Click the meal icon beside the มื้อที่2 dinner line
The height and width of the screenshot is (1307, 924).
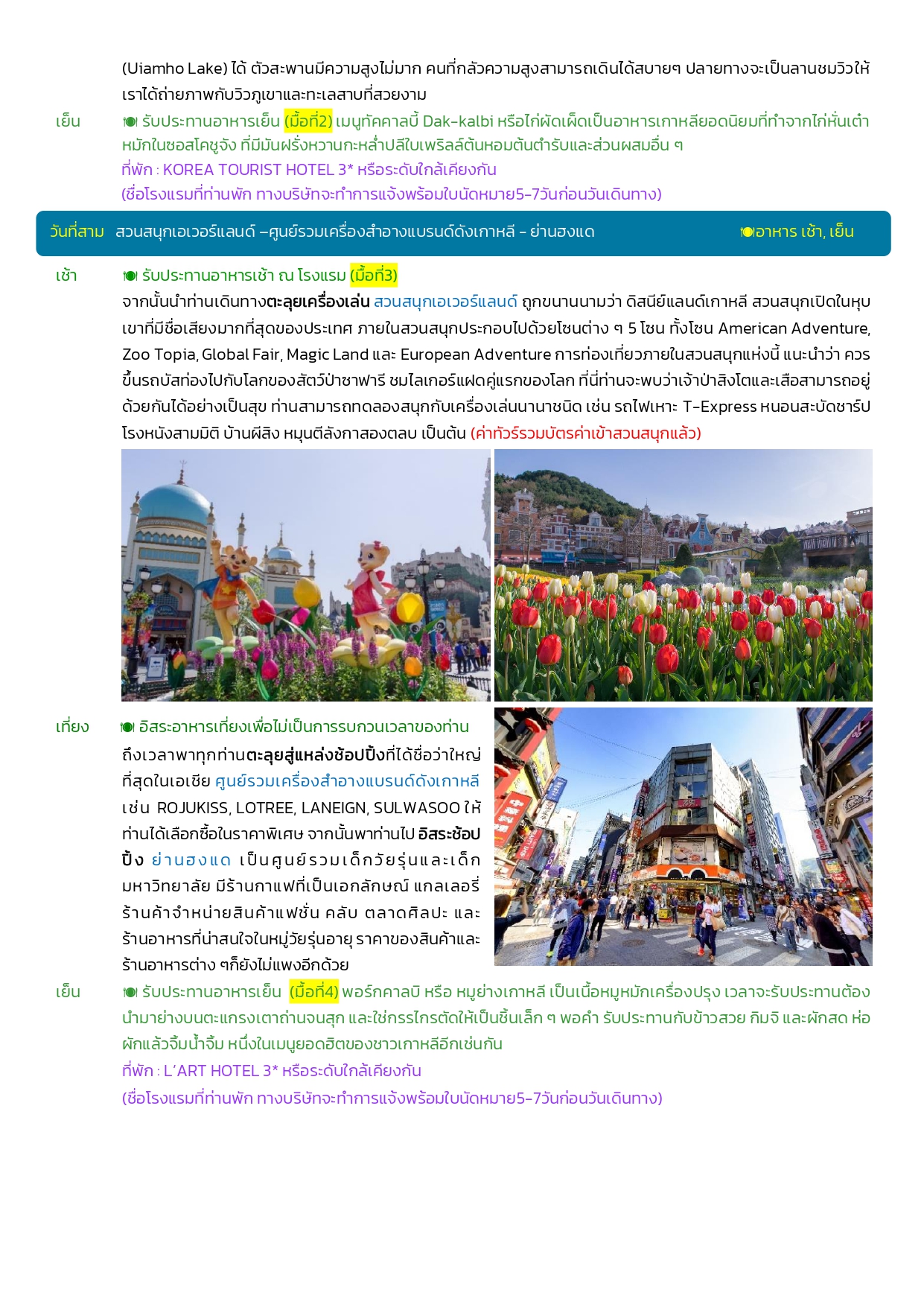pos(130,121)
